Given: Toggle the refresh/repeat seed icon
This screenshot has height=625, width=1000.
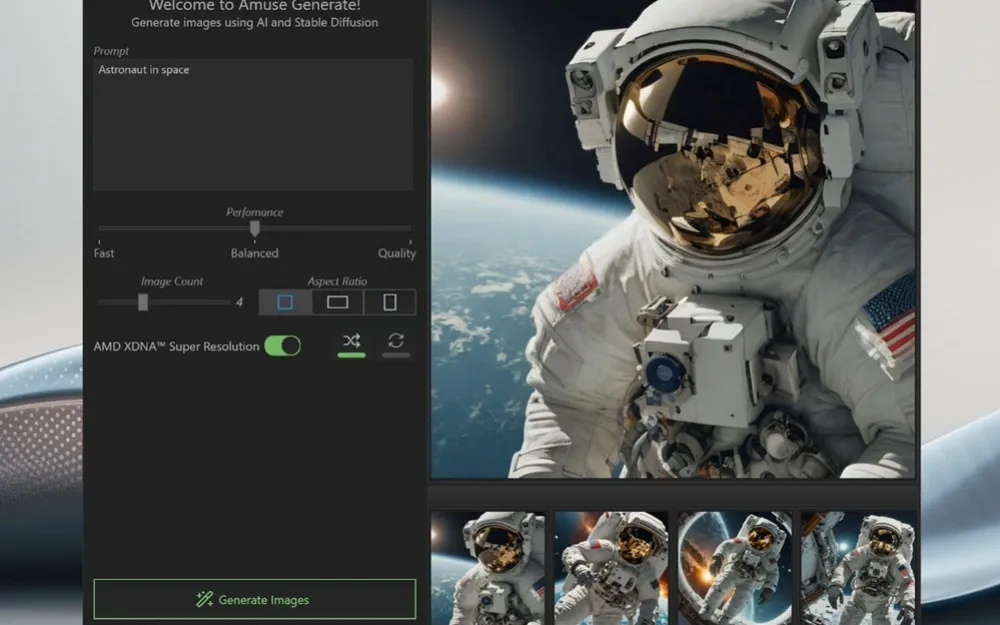Looking at the screenshot, I should point(396,344).
